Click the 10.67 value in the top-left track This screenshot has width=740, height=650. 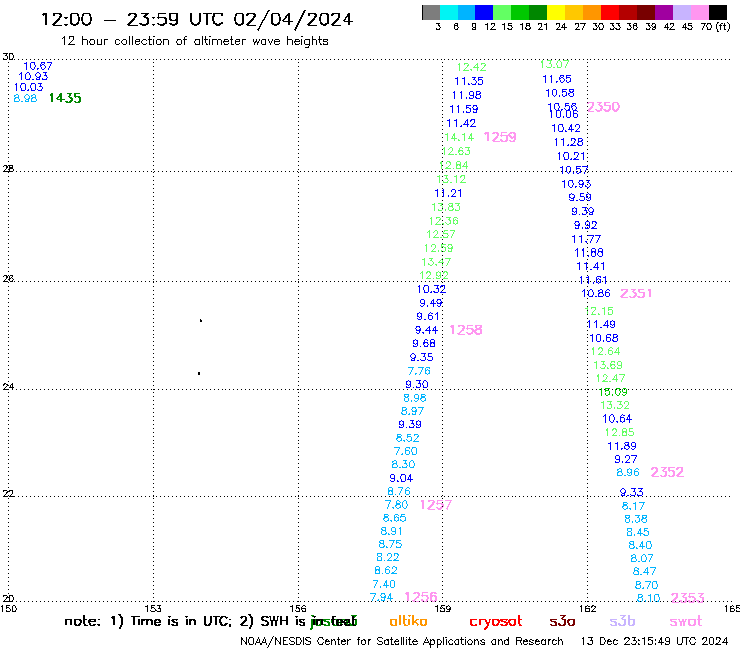point(38,66)
